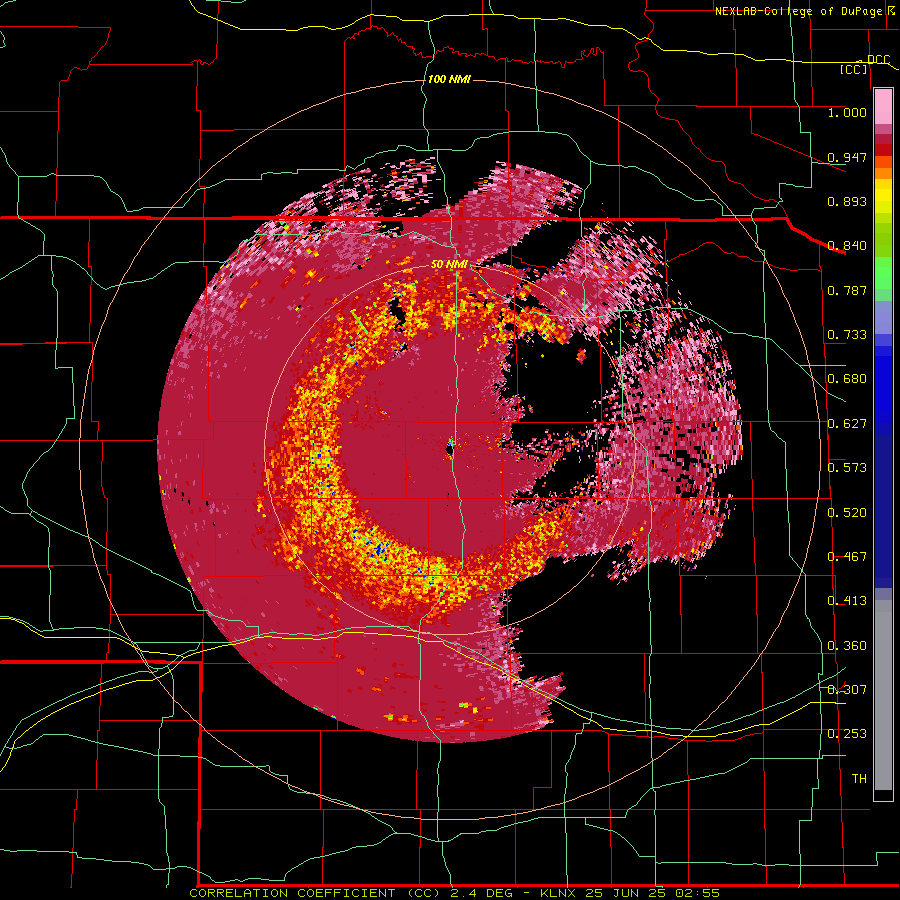Click the 0.627 scale value
Screen dimensions: 900x900
tap(847, 424)
